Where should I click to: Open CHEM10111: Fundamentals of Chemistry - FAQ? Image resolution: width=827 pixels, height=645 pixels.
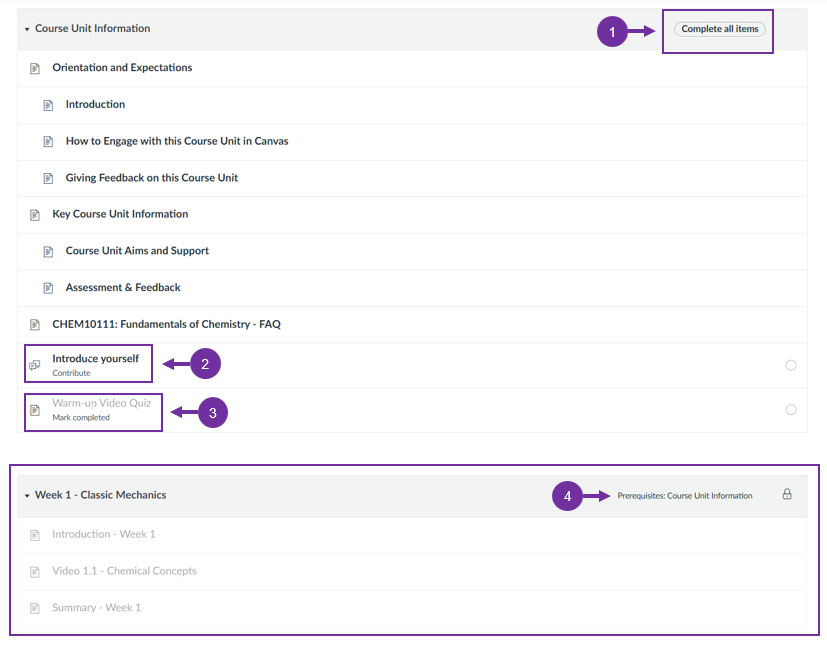coord(166,324)
